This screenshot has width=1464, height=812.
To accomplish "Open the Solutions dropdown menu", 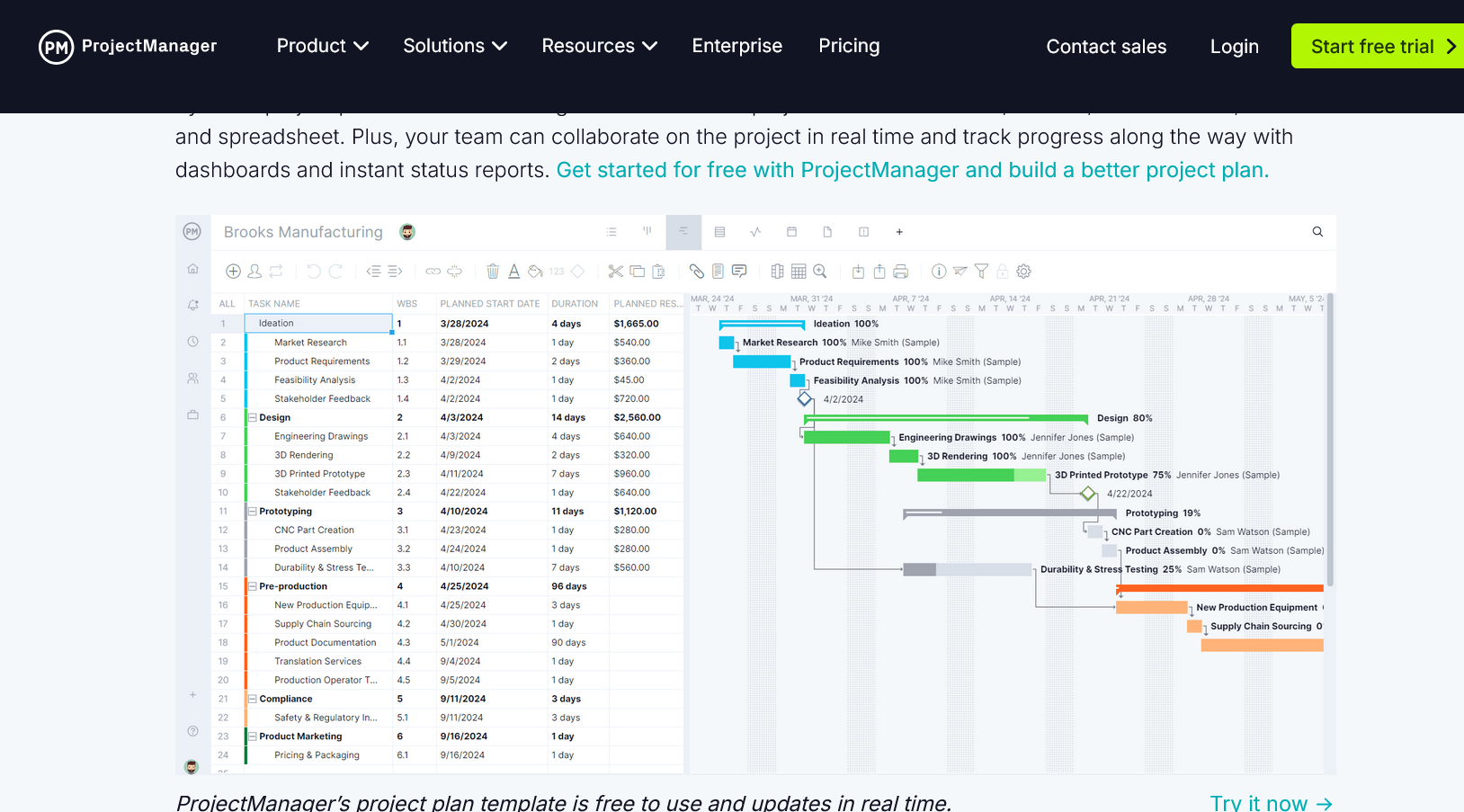I will click(455, 46).
